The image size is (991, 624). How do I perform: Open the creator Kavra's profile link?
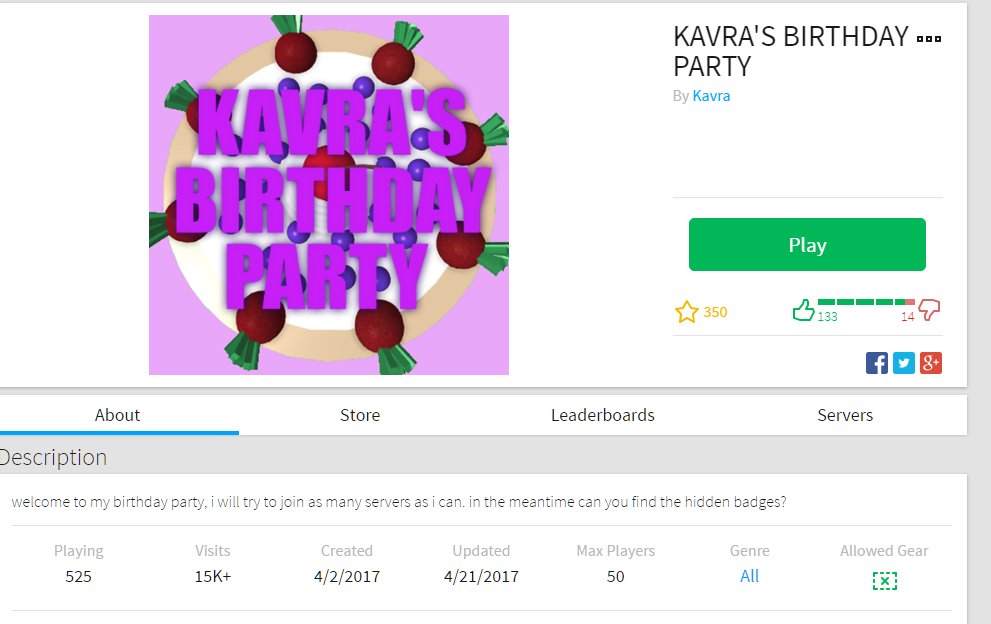pyautogui.click(x=711, y=95)
